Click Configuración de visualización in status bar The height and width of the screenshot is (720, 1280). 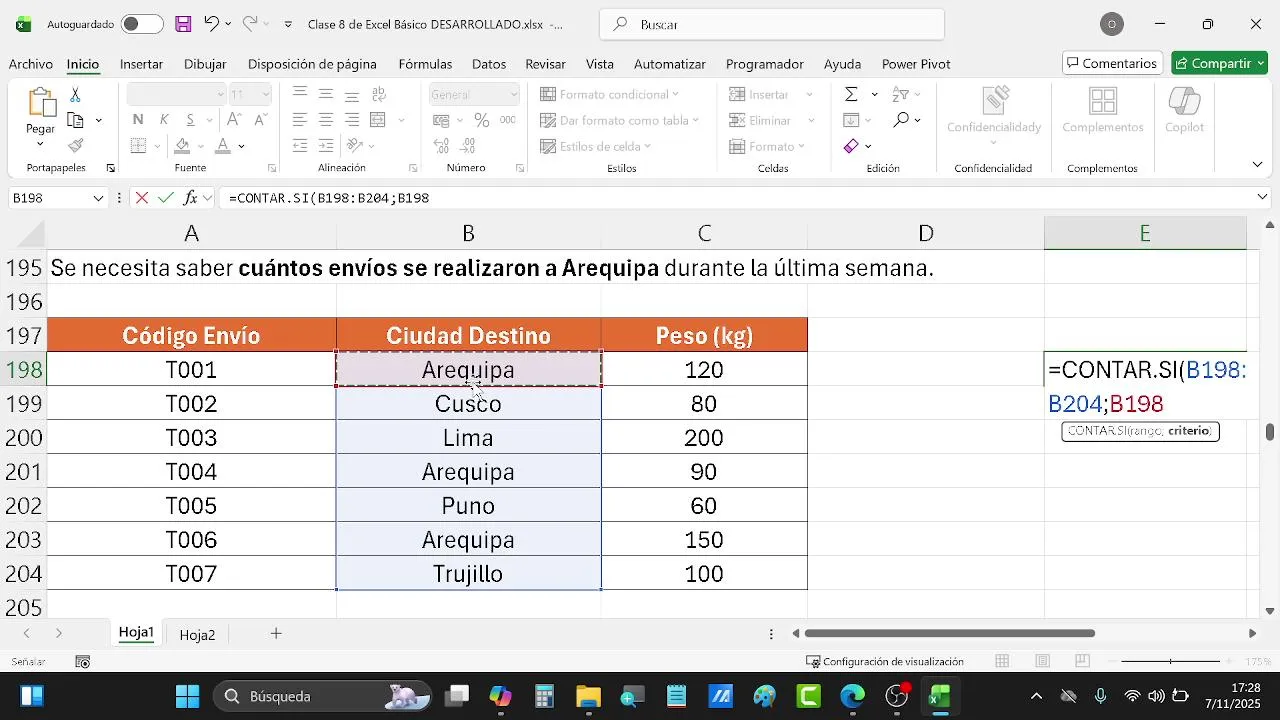[885, 662]
